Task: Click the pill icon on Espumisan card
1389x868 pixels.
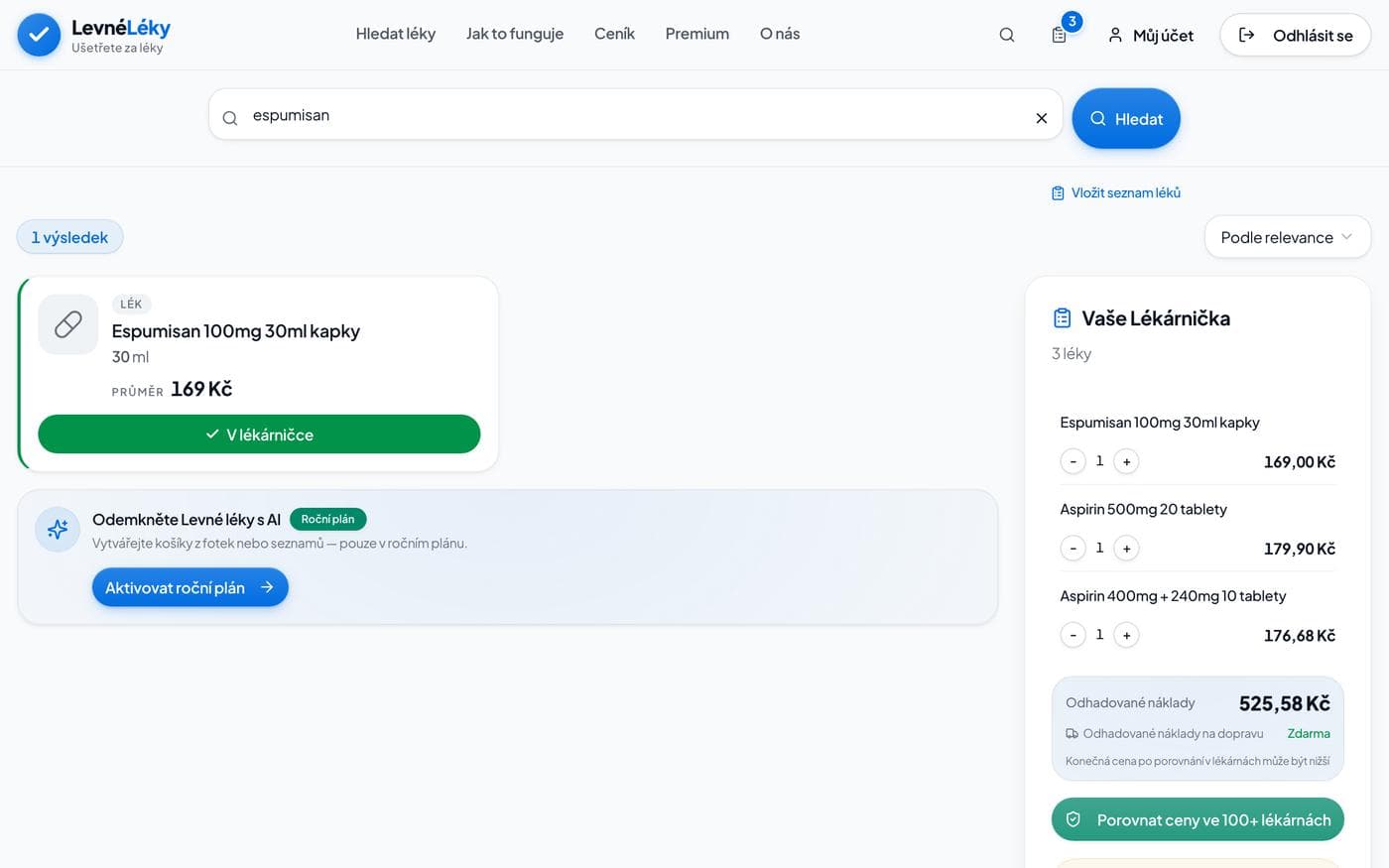Action: (68, 324)
